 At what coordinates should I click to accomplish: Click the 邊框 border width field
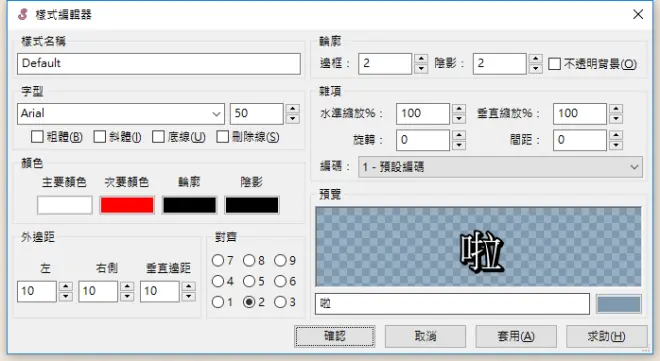pyautogui.click(x=385, y=64)
